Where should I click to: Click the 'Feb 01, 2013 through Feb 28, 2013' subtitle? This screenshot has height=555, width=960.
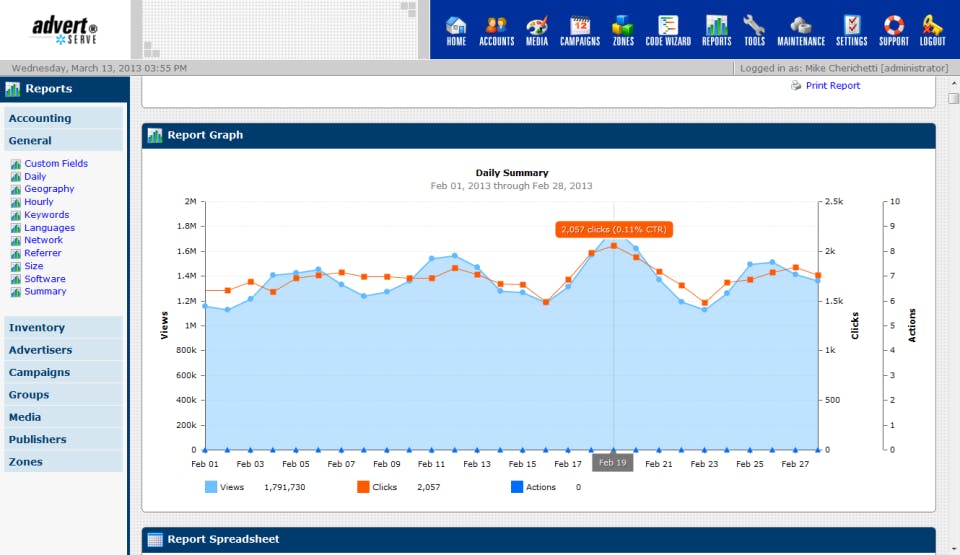point(511,186)
